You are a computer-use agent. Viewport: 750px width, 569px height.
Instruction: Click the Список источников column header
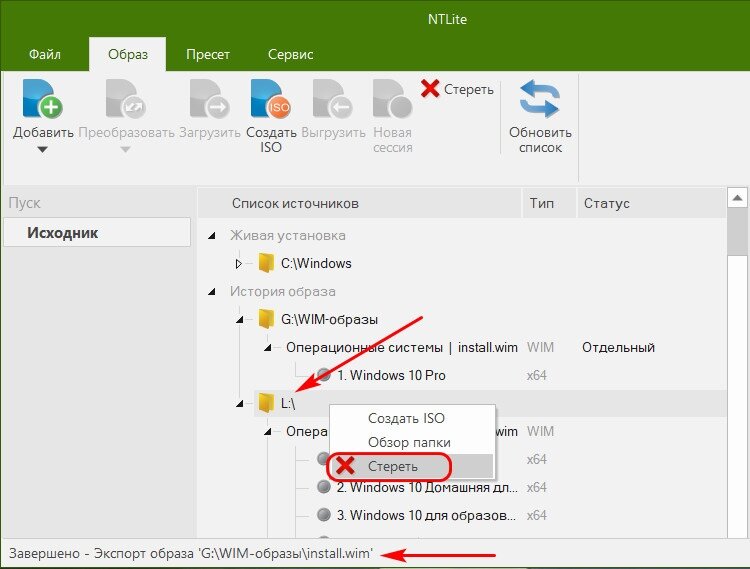pos(359,203)
